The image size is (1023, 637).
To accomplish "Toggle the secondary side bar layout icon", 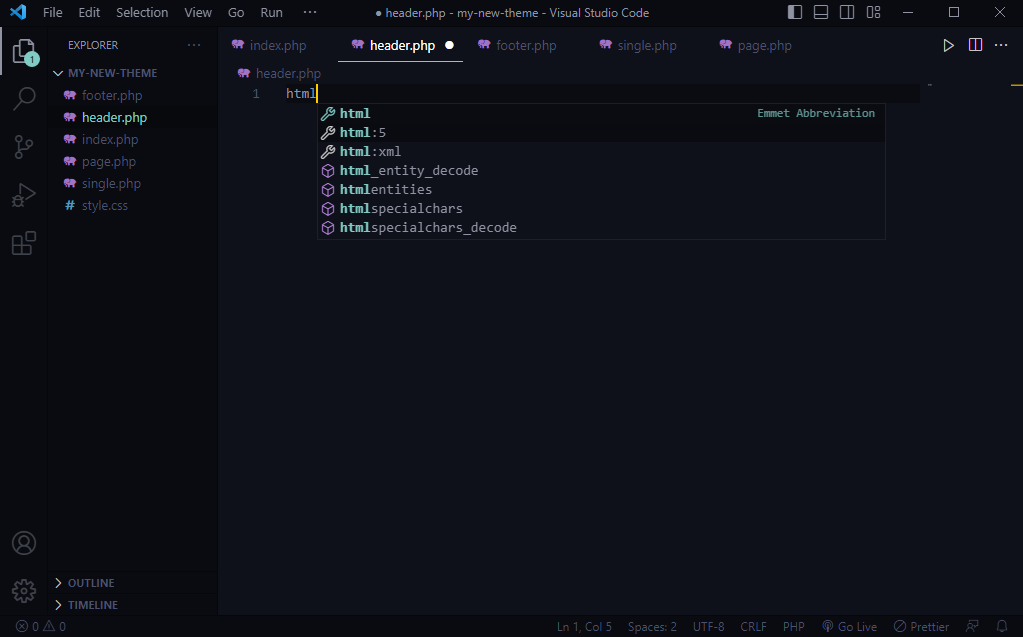I will pos(847,12).
